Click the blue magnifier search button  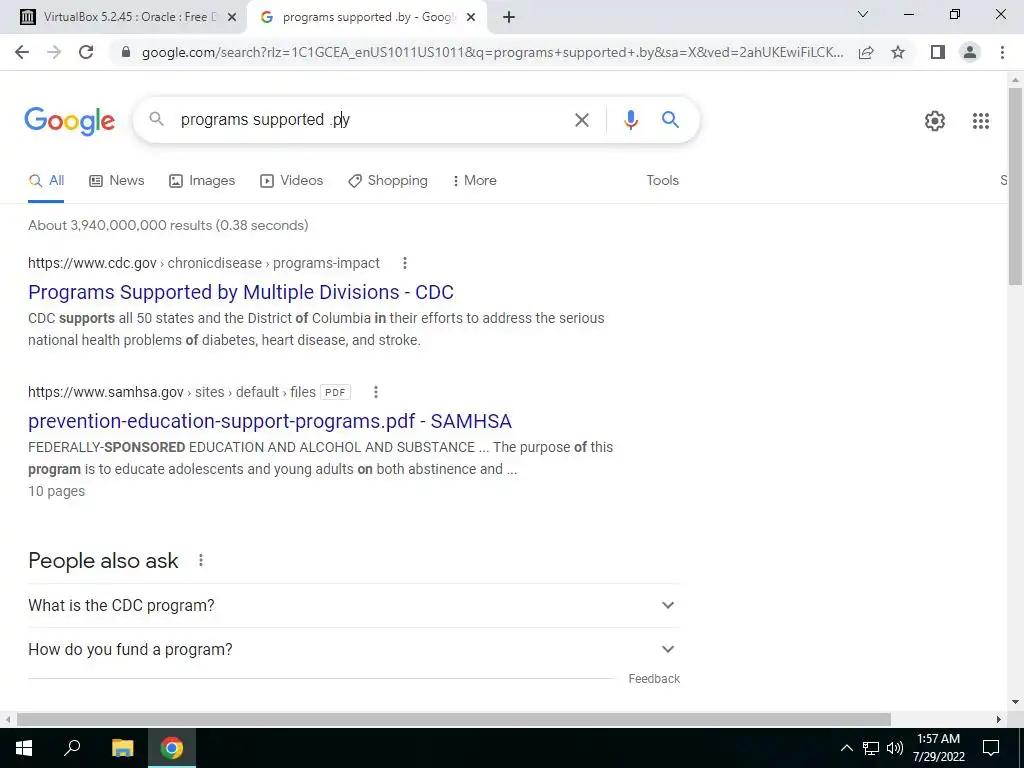click(670, 120)
